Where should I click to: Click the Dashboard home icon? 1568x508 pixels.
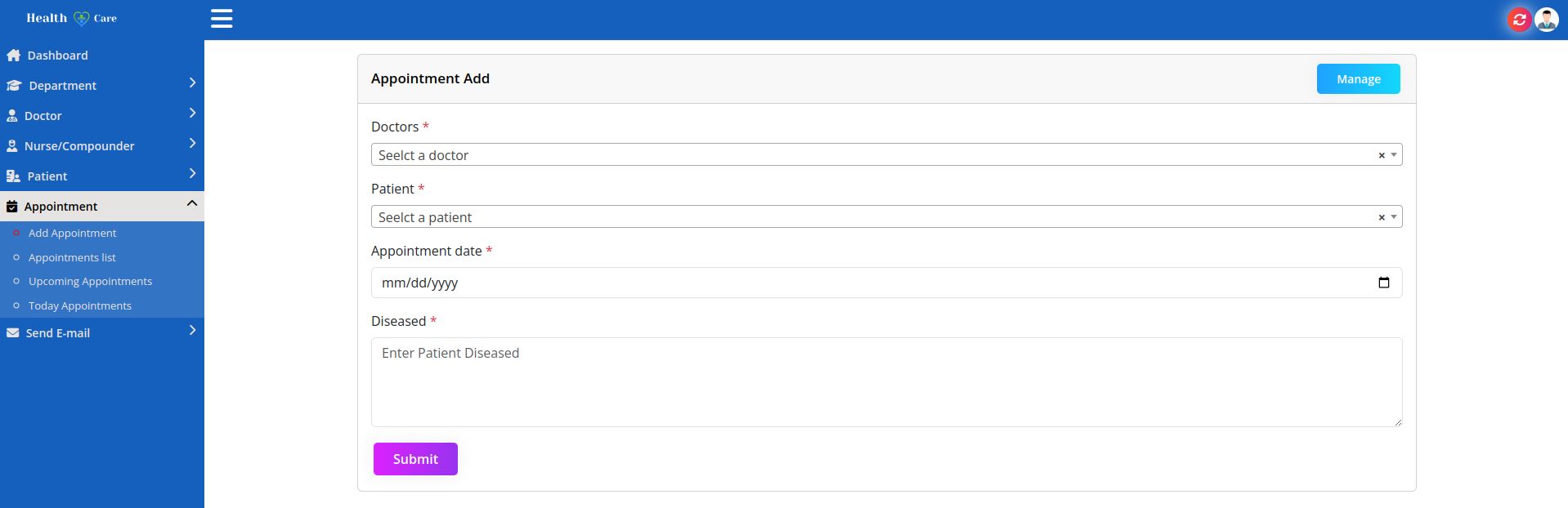tap(13, 56)
